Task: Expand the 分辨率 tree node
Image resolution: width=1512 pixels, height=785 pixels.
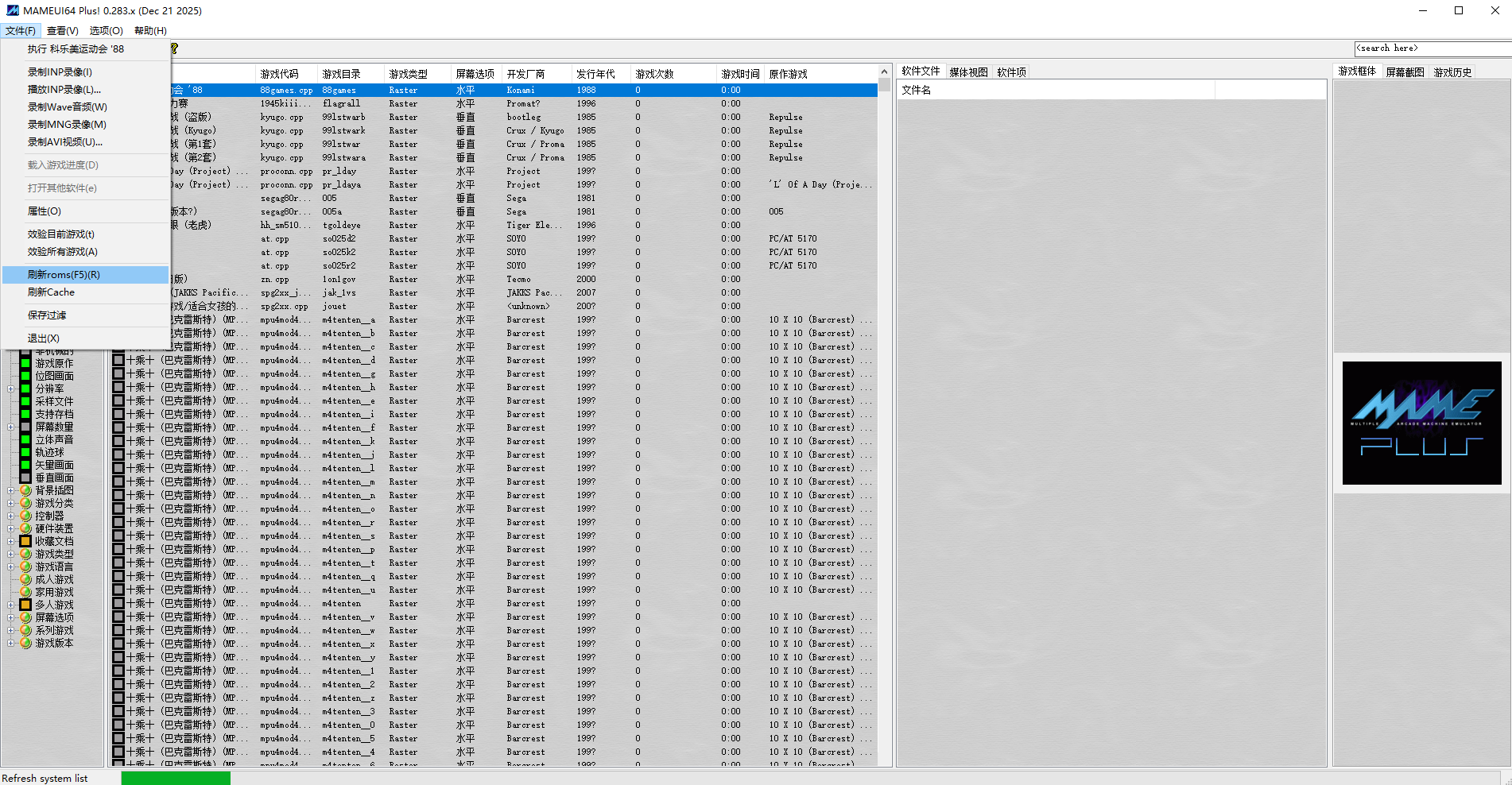Action: point(10,387)
